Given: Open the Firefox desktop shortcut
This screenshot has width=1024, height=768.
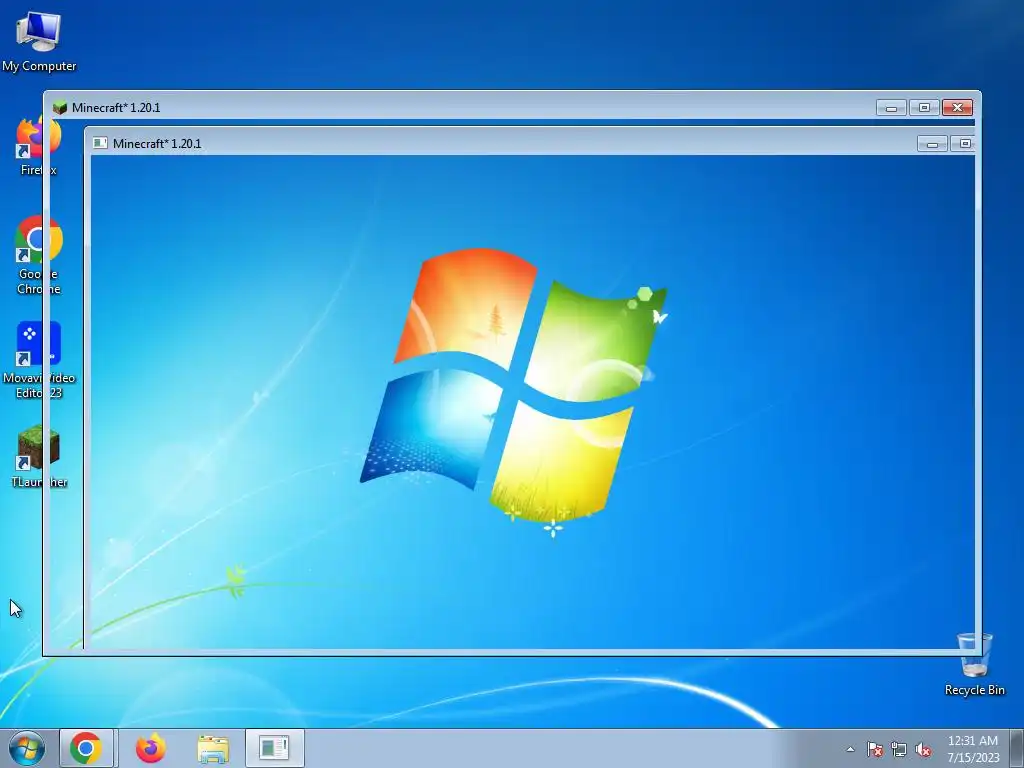Looking at the screenshot, I should click(x=39, y=147).
